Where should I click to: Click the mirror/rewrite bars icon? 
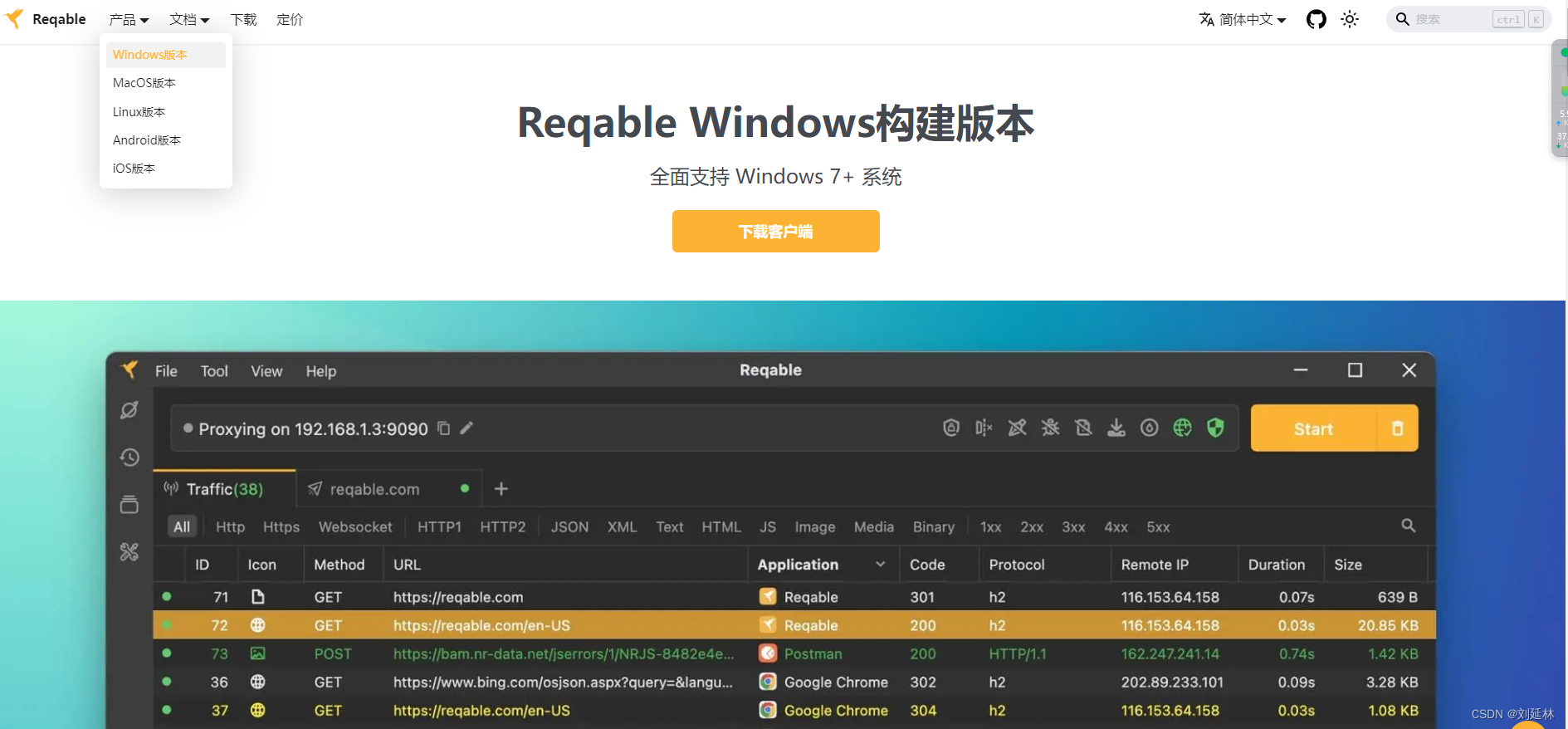(984, 428)
